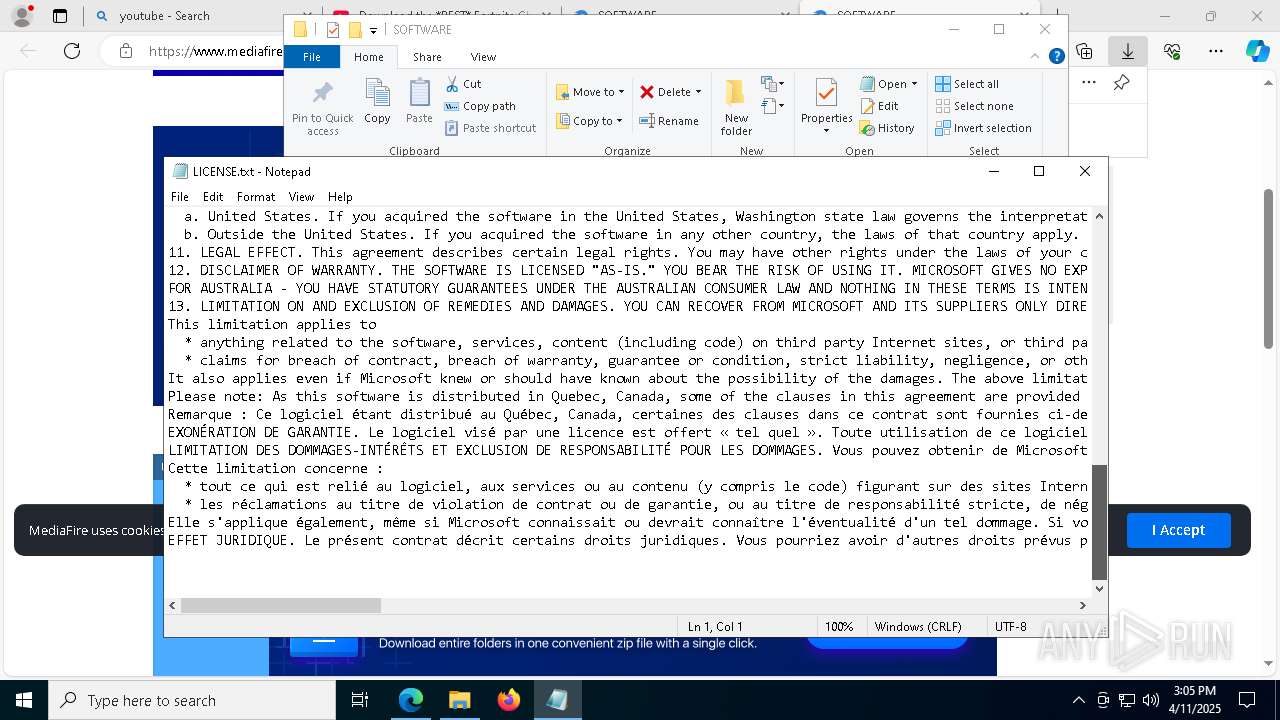Click Copy path in Explorer ribbon

(x=480, y=106)
